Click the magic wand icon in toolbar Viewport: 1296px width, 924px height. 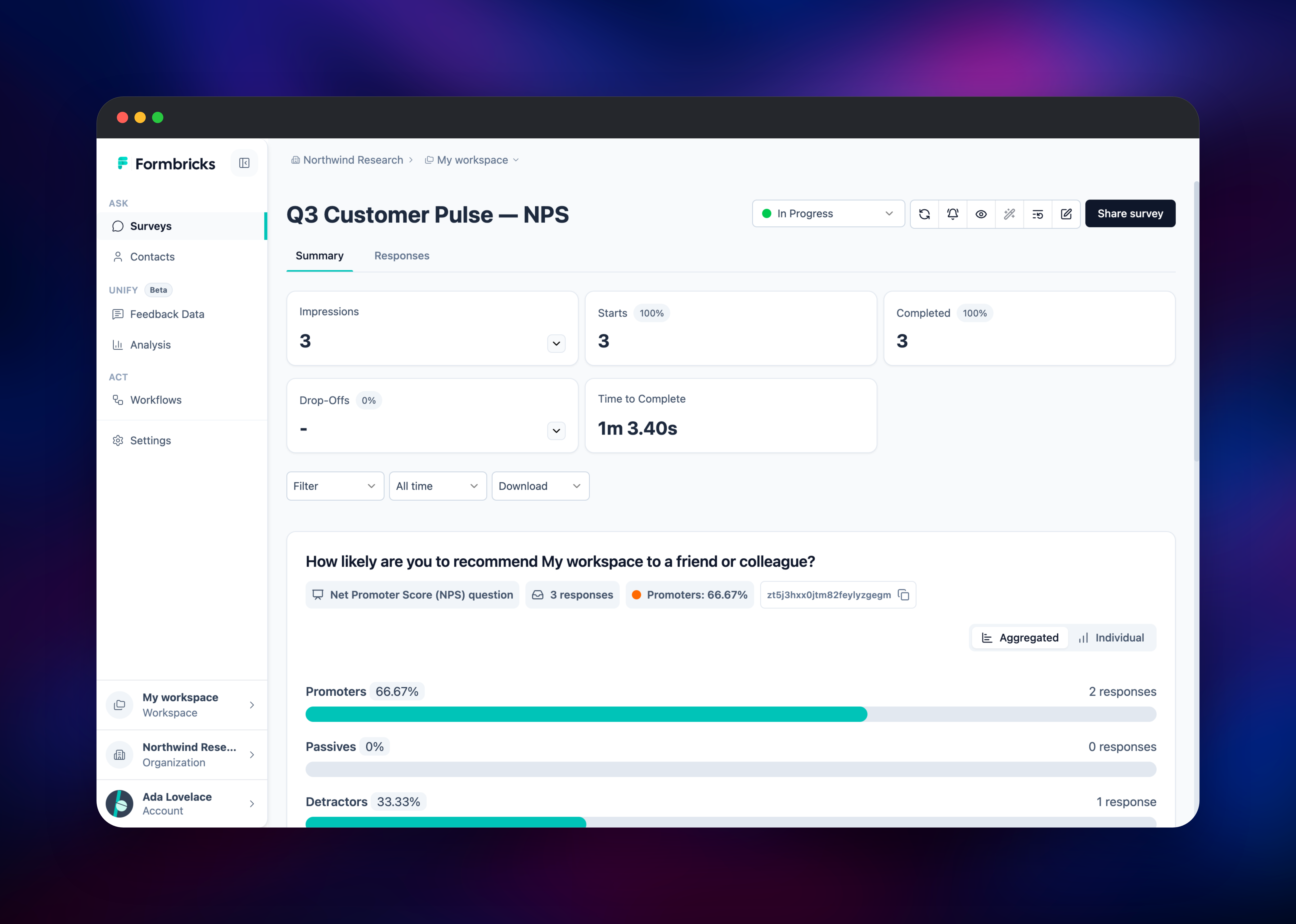tap(1009, 214)
